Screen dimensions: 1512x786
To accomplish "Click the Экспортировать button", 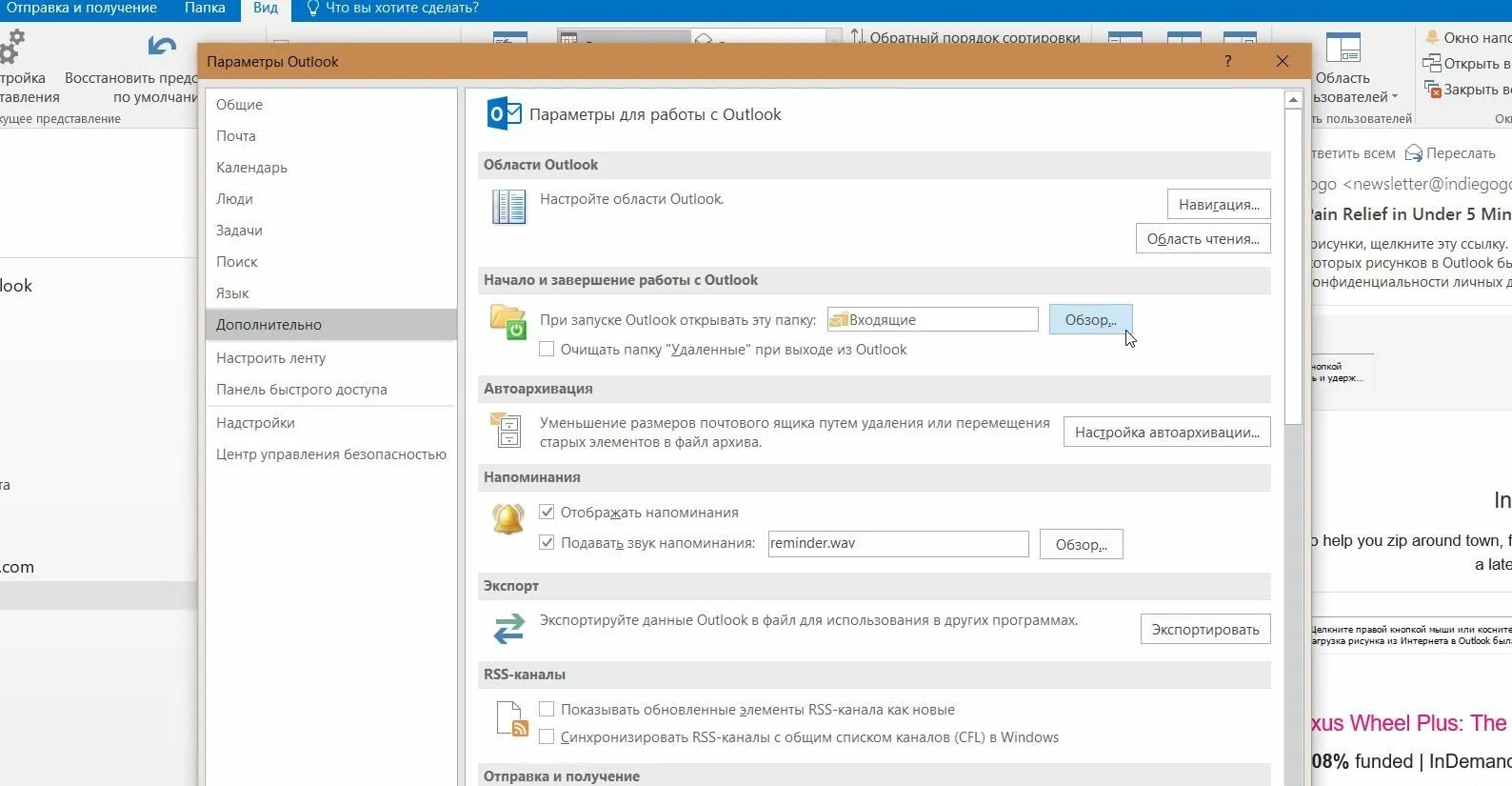I will [1205, 630].
